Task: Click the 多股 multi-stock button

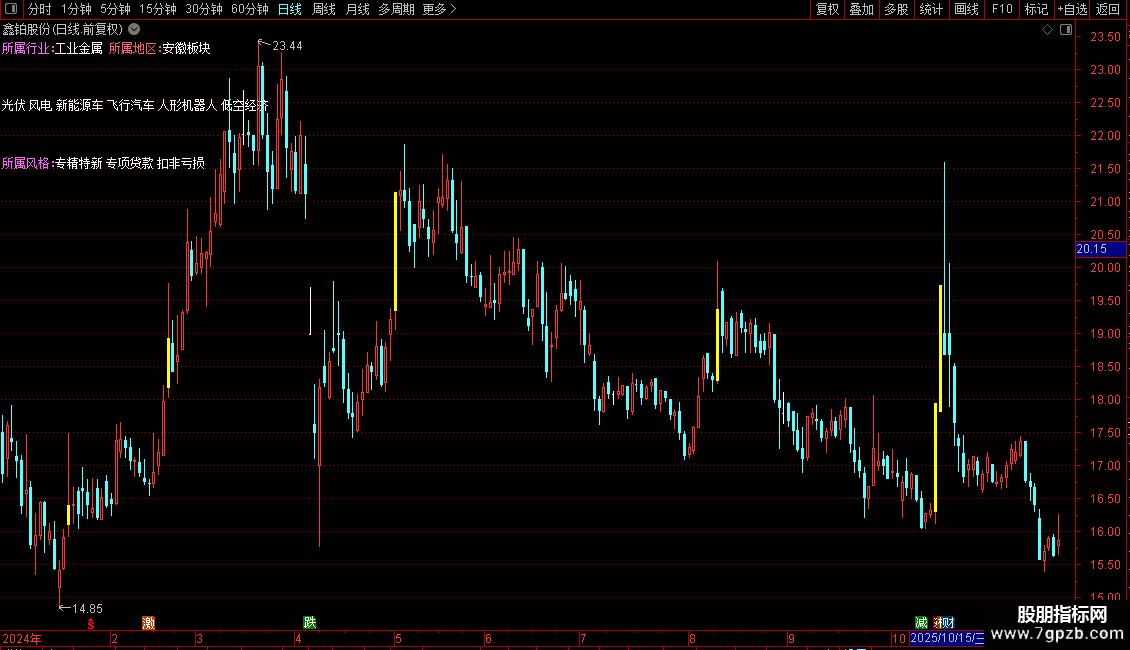Action: coord(896,9)
